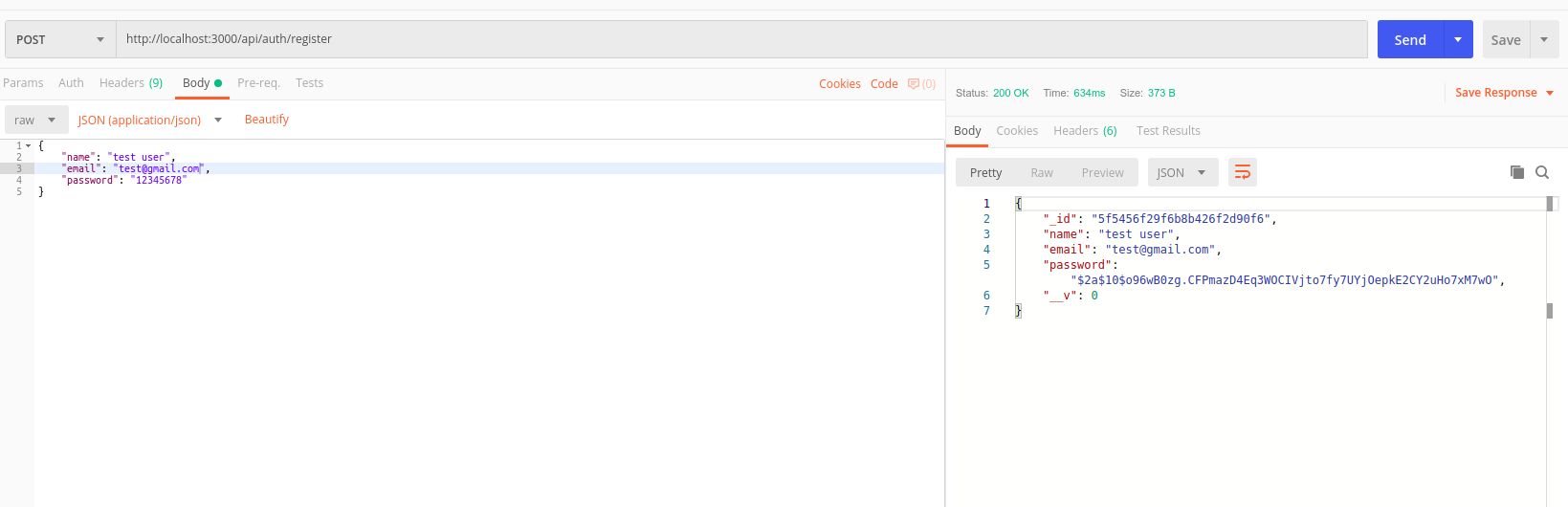
Task: Click the response panel vertical scrollbar
Action: pyautogui.click(x=1550, y=256)
